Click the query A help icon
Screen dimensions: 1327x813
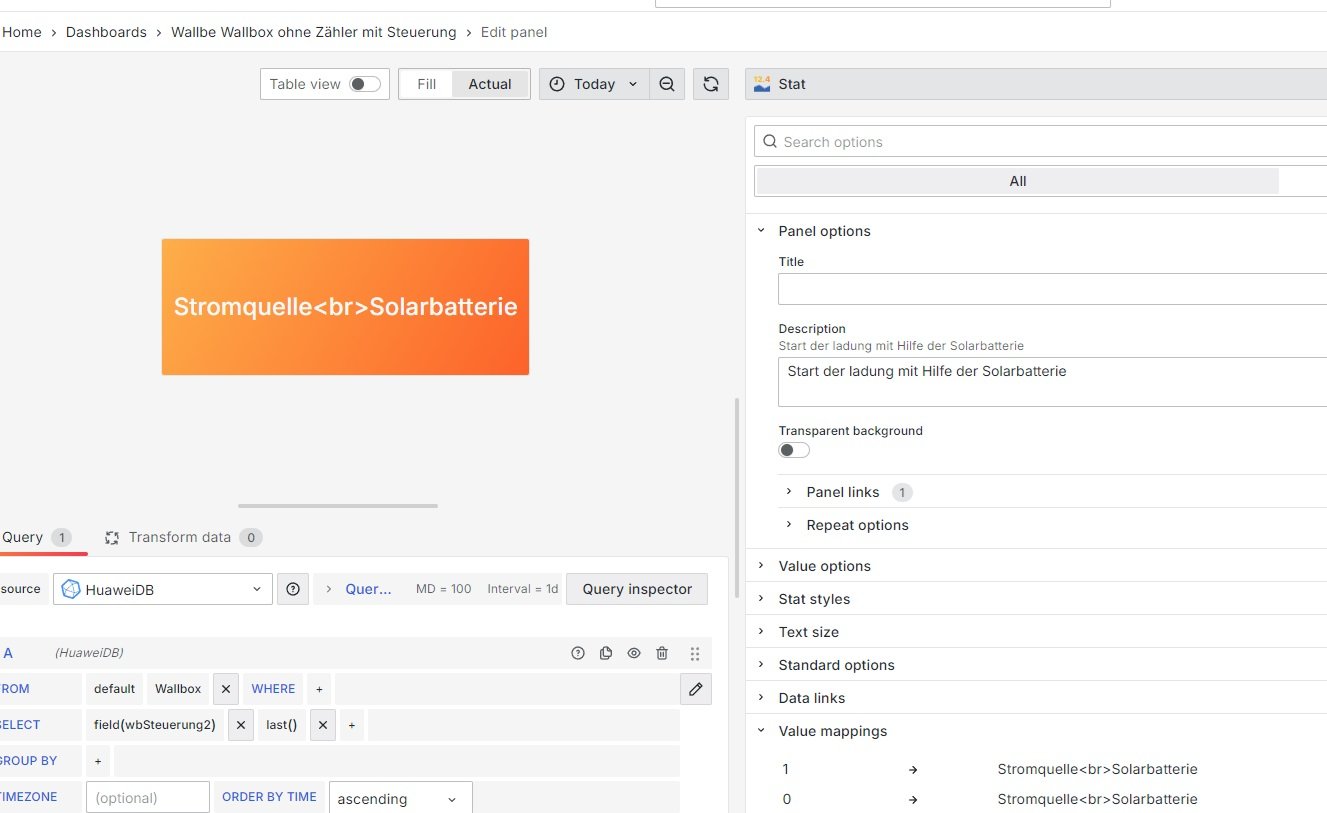578,653
